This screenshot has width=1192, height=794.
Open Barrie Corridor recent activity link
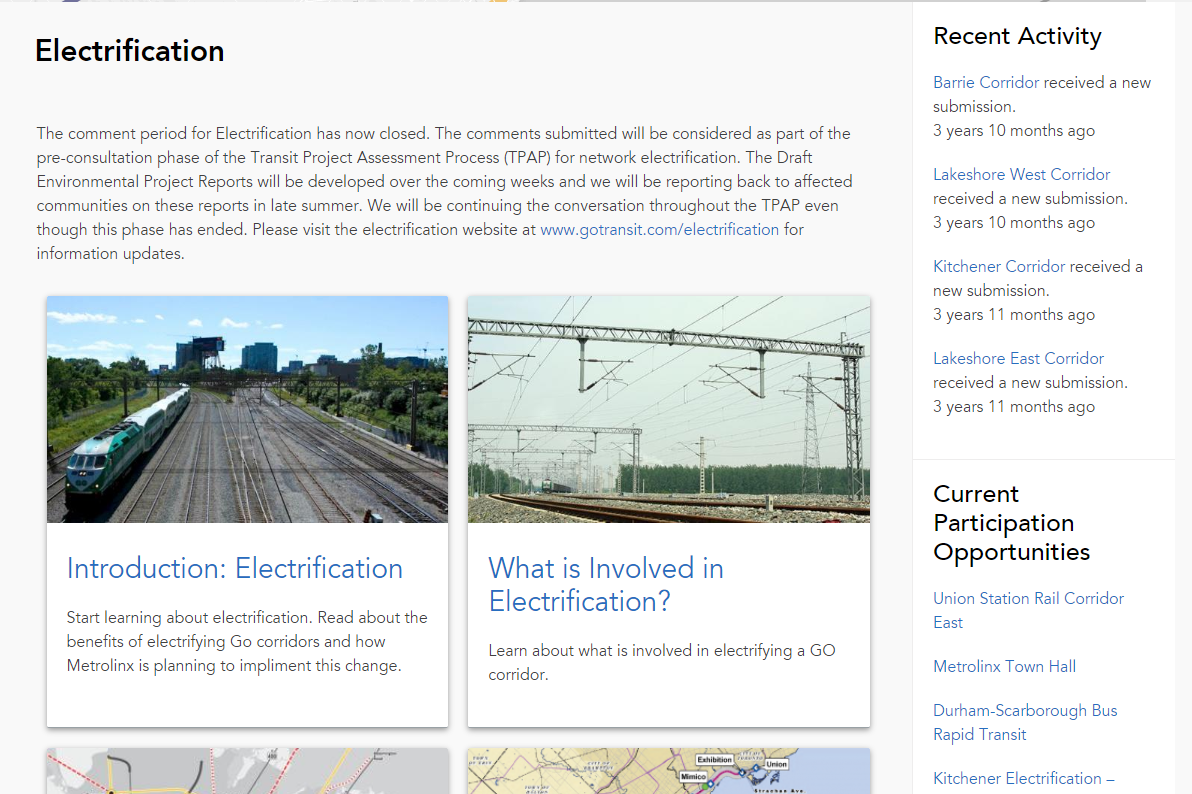(986, 82)
